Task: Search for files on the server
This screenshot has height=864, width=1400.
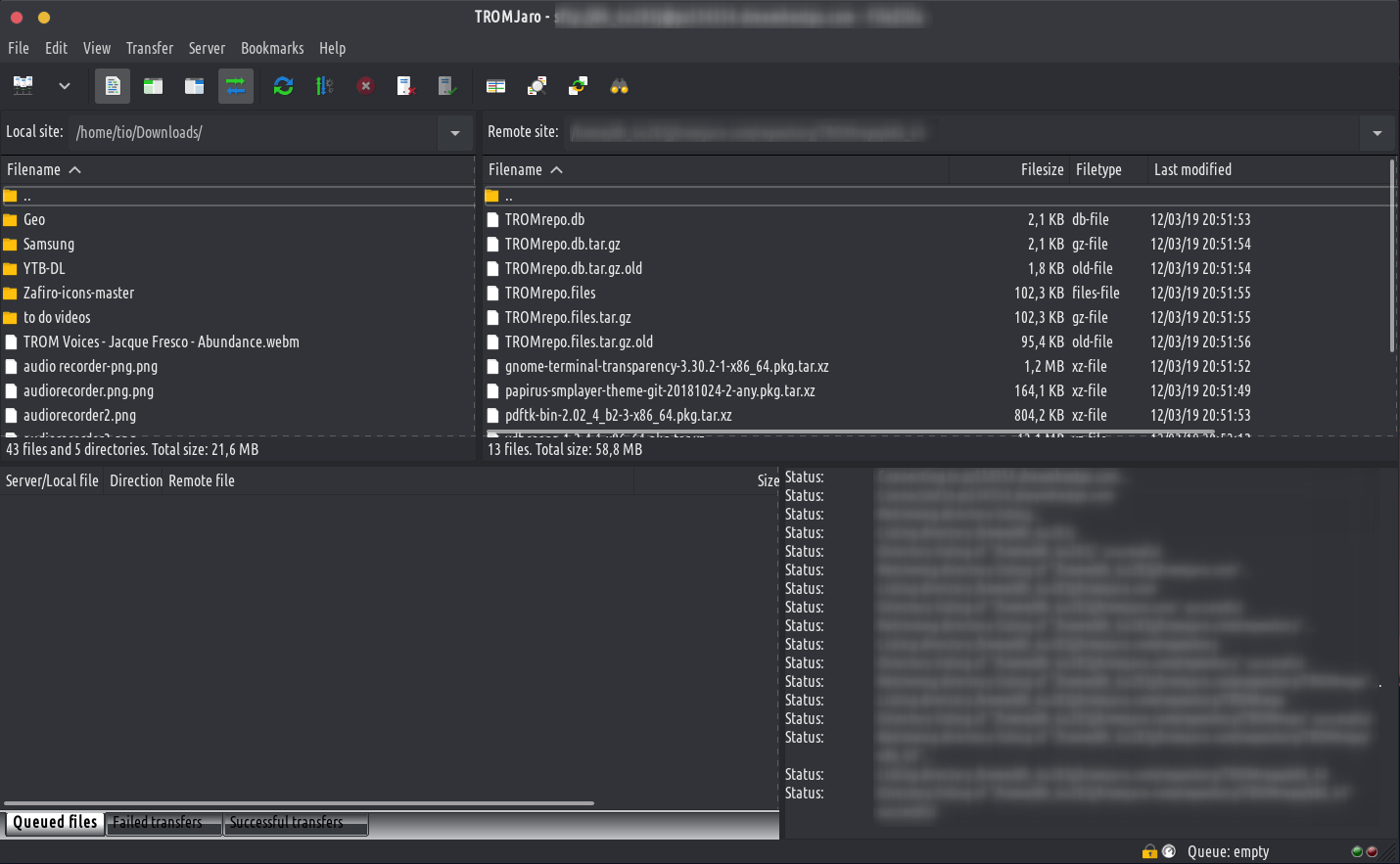Action: pyautogui.click(x=619, y=86)
